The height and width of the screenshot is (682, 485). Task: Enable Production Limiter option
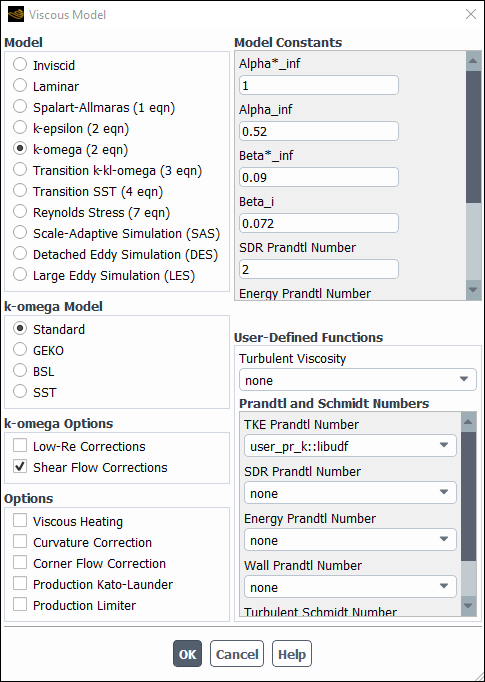point(20,605)
